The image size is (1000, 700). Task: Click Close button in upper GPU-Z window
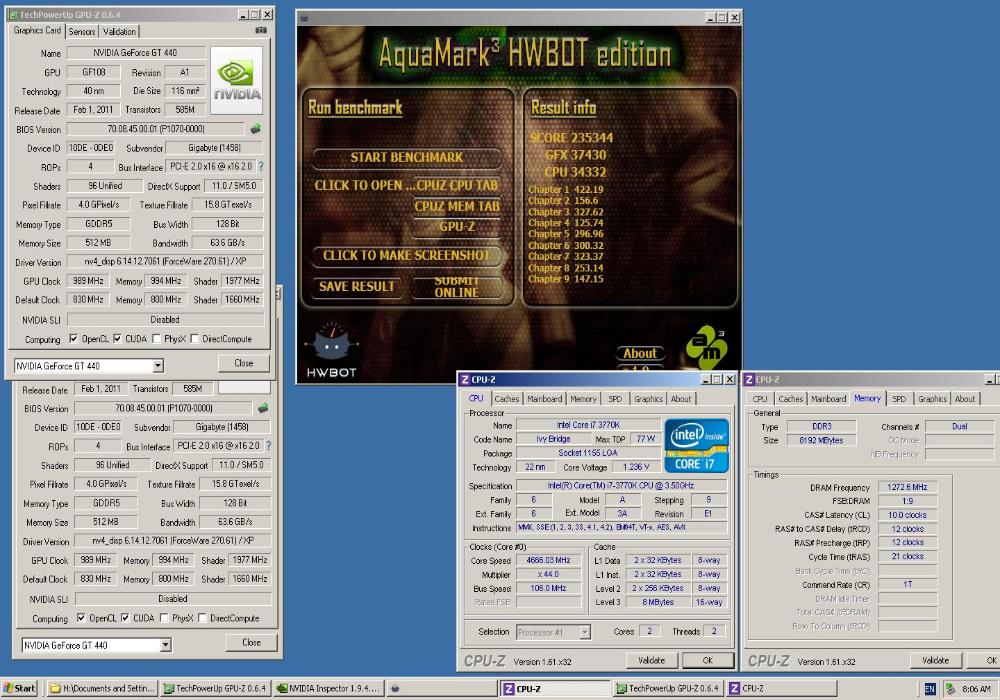pos(244,363)
